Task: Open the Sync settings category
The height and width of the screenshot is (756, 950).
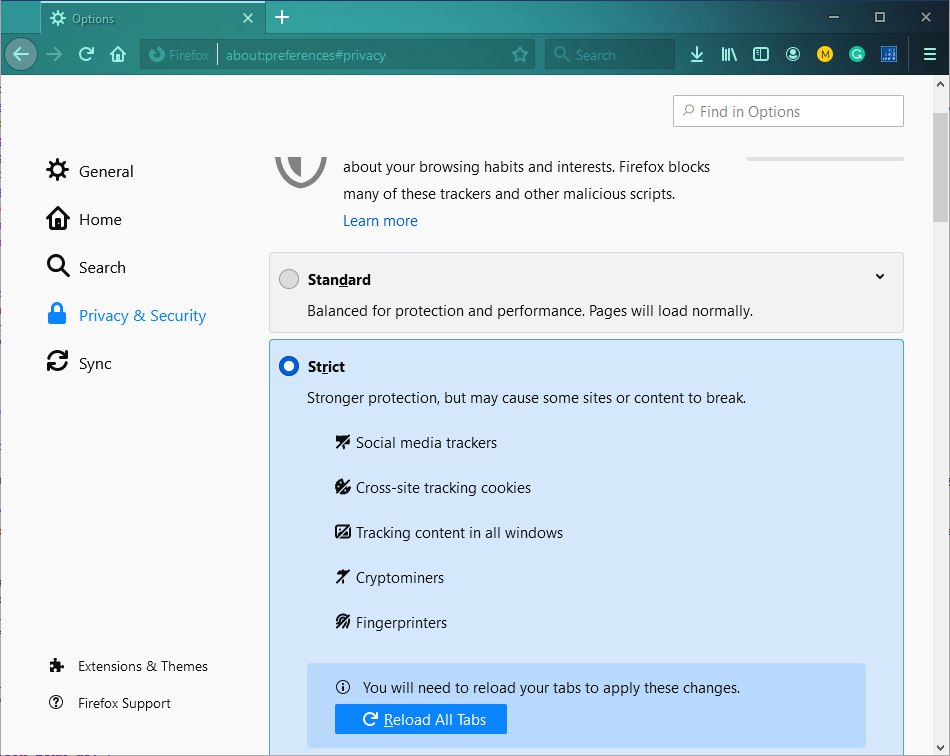Action: tap(79, 363)
